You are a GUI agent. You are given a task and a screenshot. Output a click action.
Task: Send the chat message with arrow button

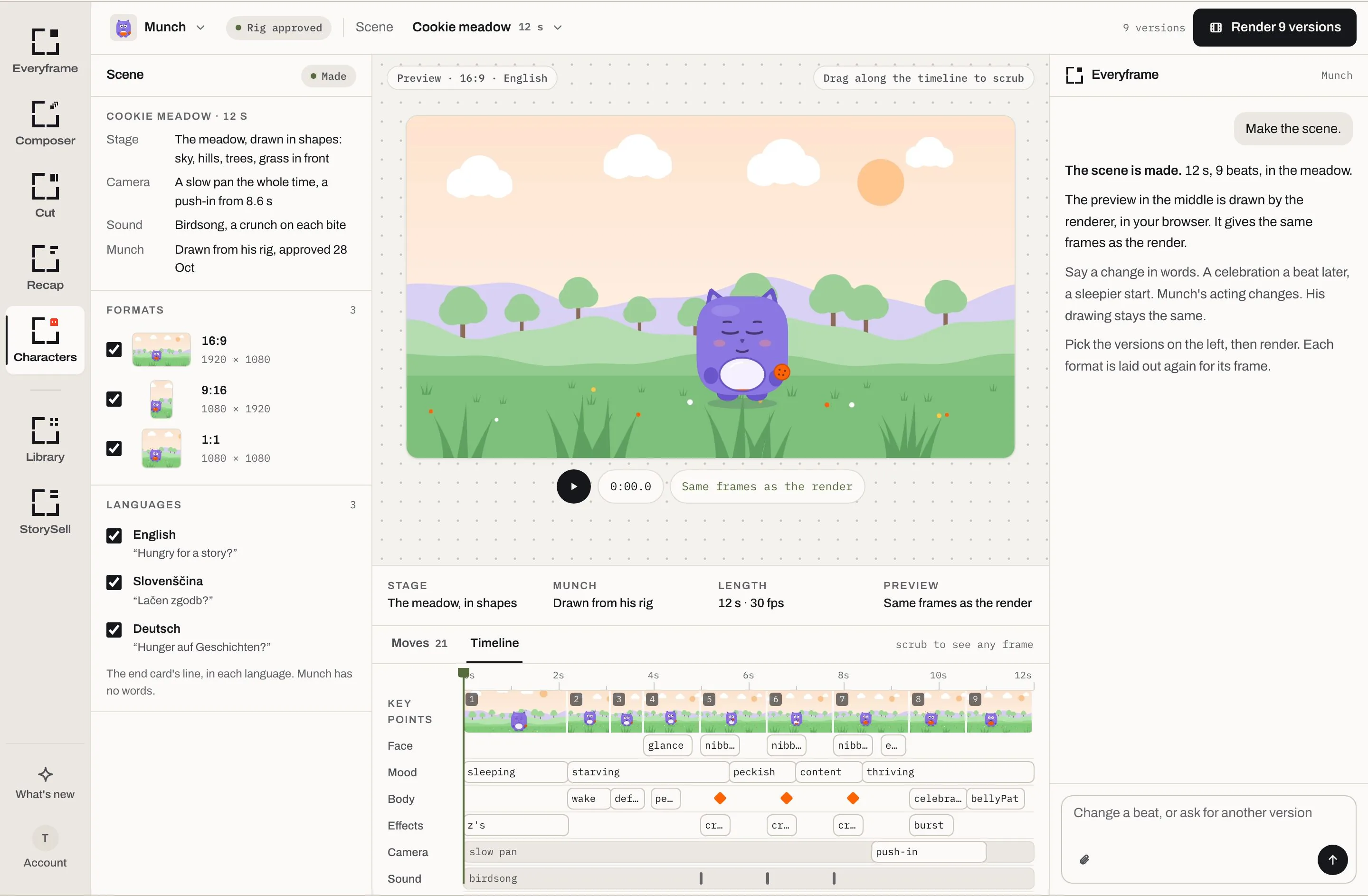pos(1332,859)
